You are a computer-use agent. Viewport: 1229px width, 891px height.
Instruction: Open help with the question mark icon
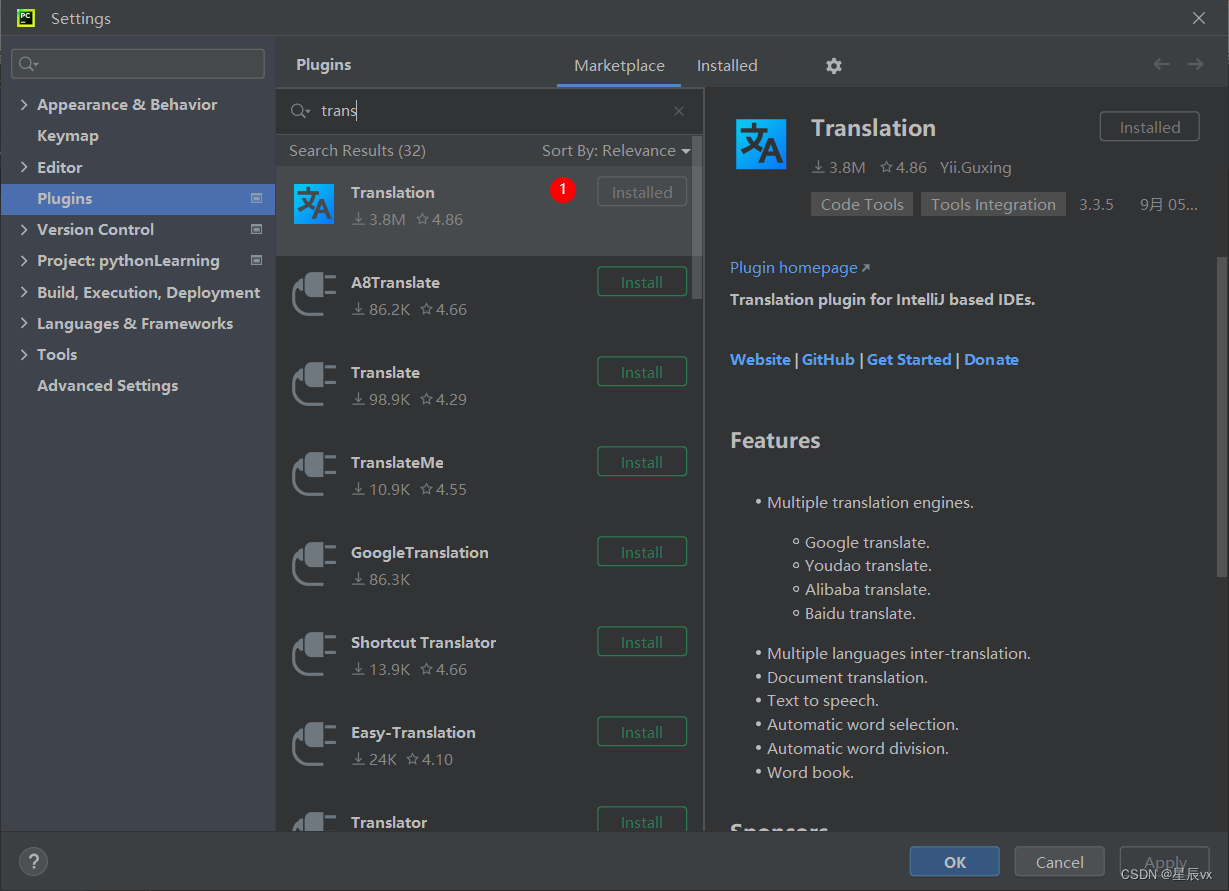click(33, 861)
